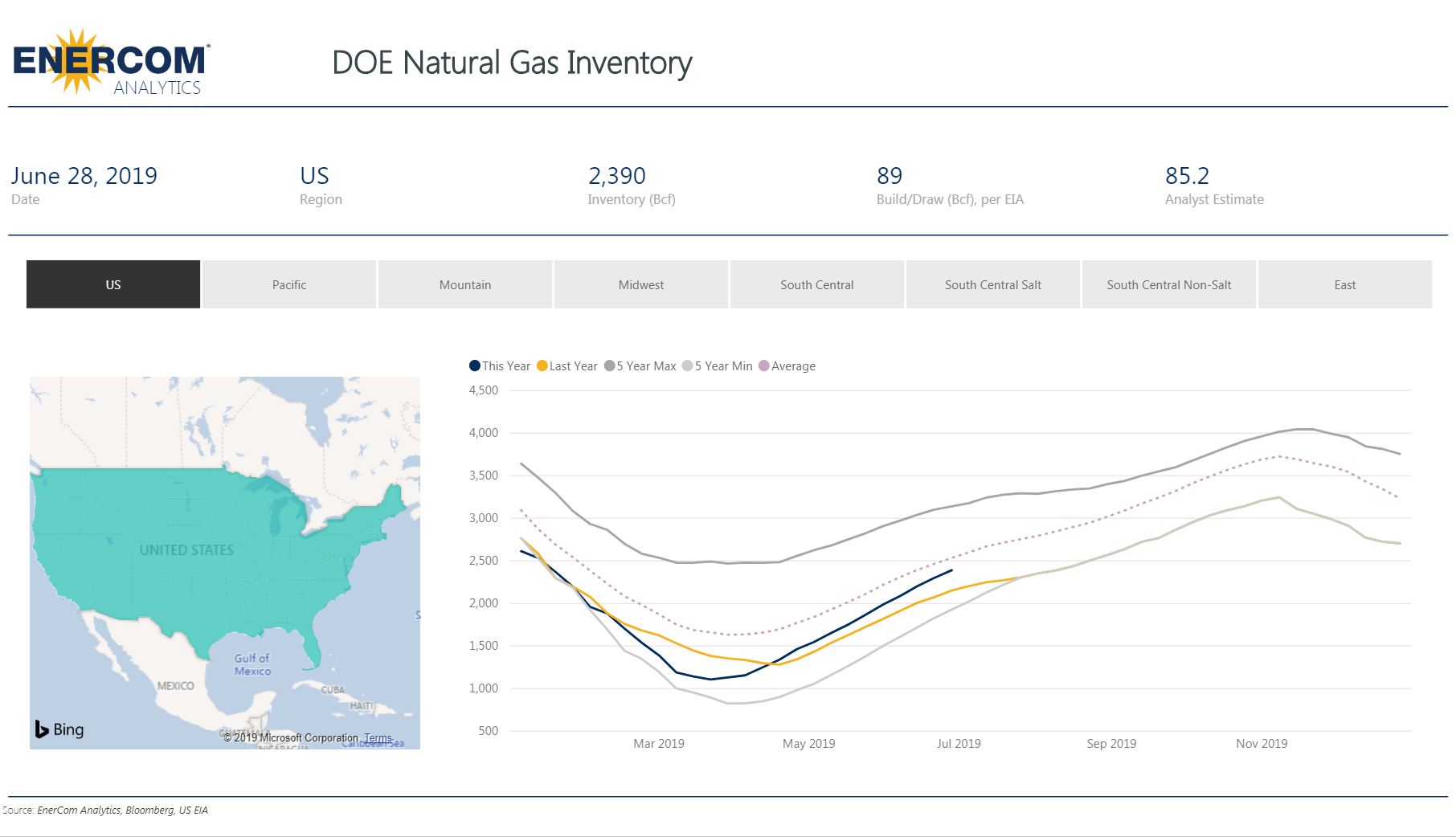The height and width of the screenshot is (837, 1456).
Task: Click the Last Year legend dot
Action: (542, 366)
